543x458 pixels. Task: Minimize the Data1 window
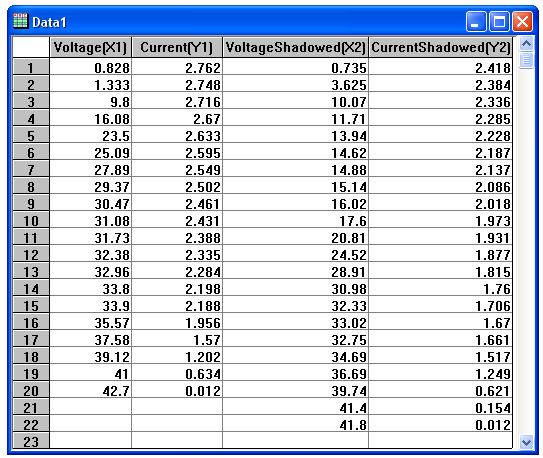(476, 21)
